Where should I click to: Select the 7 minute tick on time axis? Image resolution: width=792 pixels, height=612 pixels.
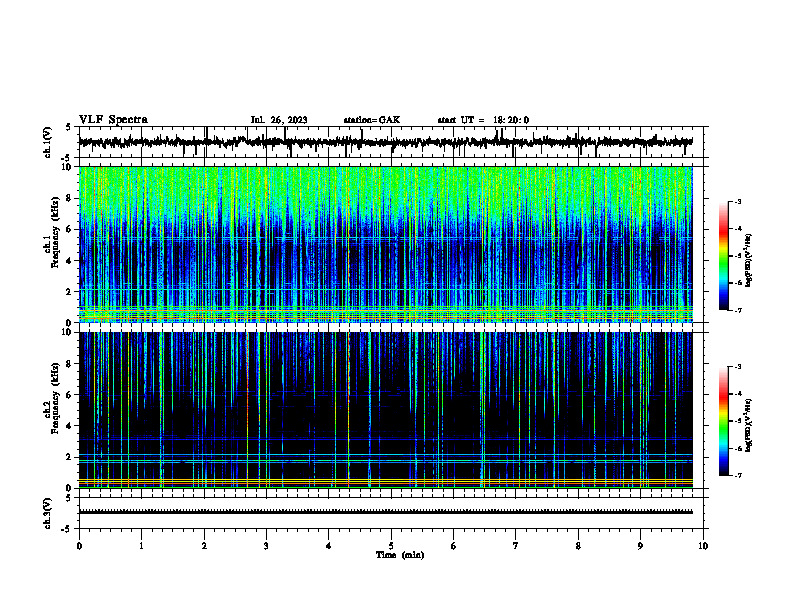(516, 546)
